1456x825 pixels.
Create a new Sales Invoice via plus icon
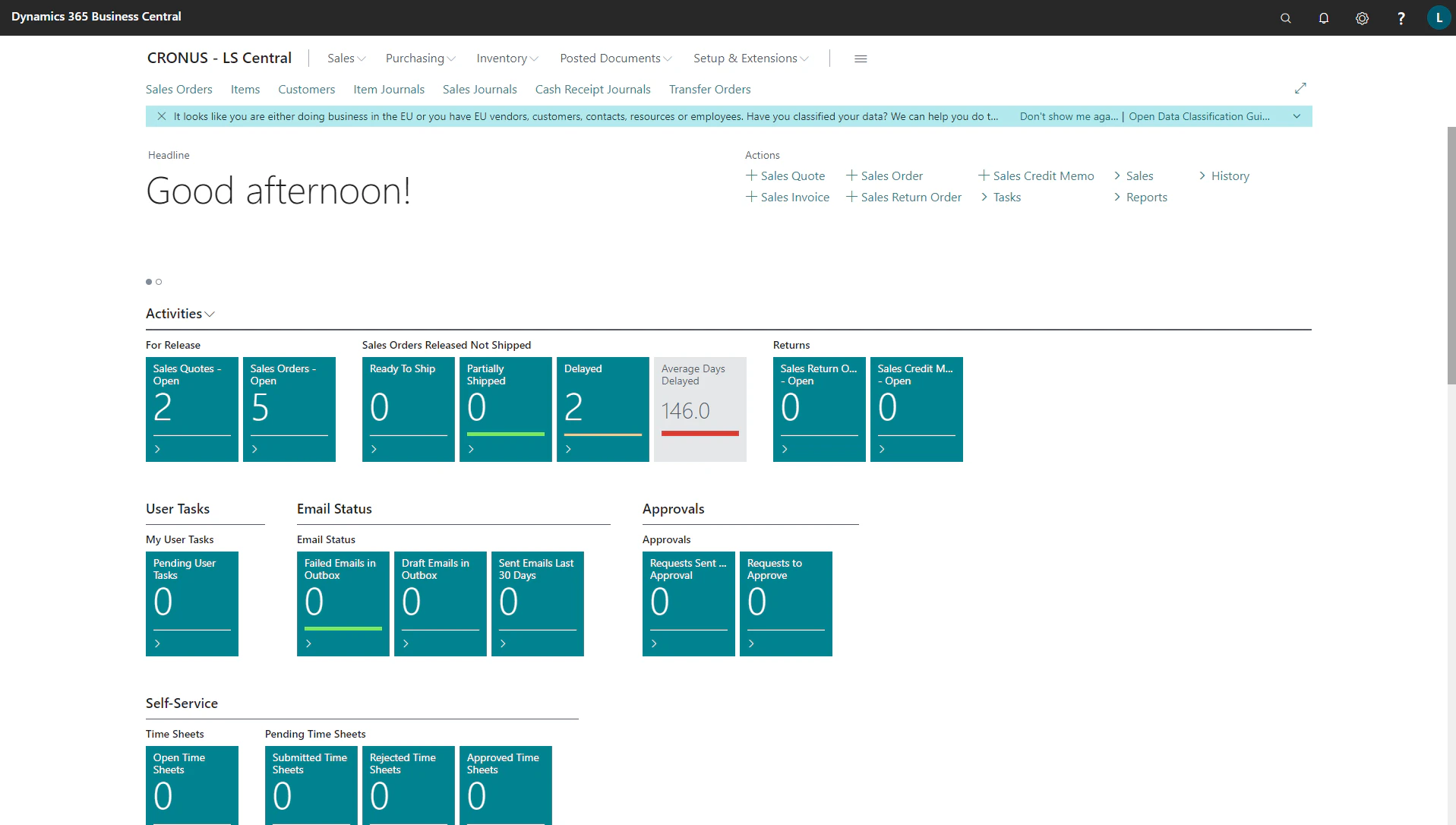(750, 197)
